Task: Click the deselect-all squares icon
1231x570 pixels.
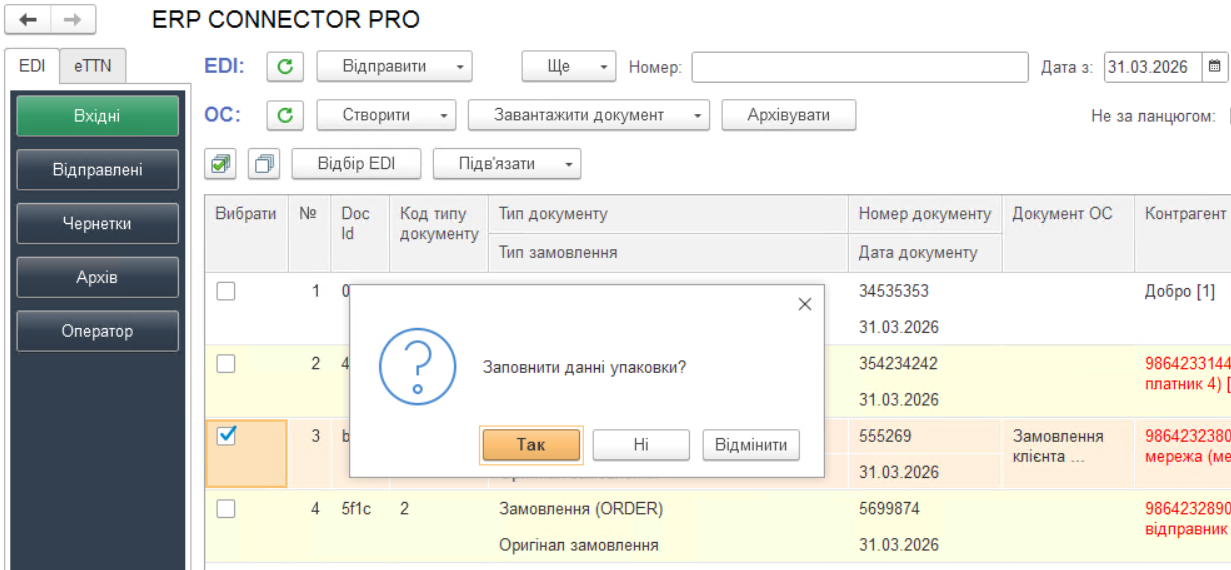Action: tap(265, 163)
